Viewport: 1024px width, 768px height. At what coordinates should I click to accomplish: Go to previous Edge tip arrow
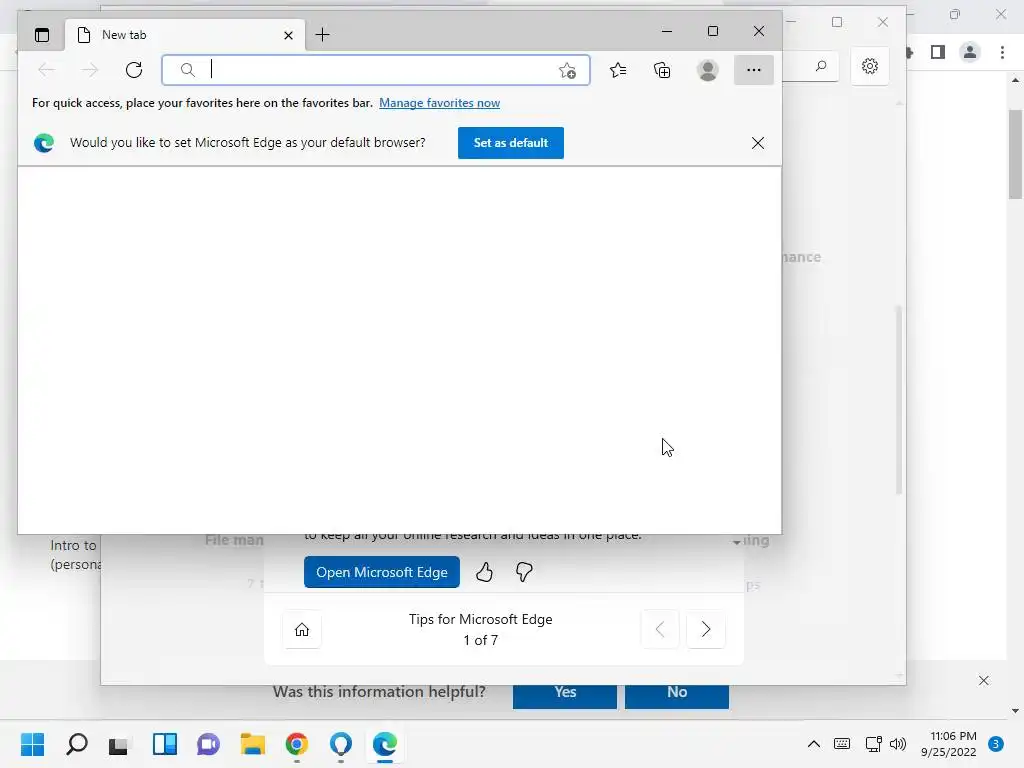click(x=660, y=630)
